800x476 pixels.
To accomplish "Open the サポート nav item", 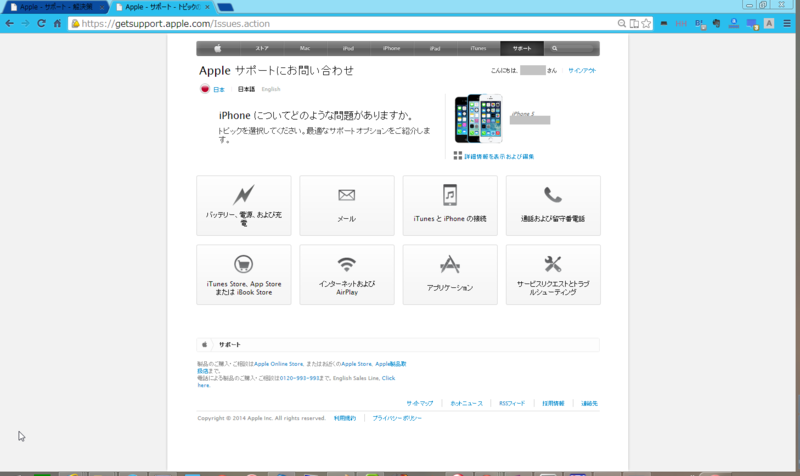I will (x=522, y=48).
